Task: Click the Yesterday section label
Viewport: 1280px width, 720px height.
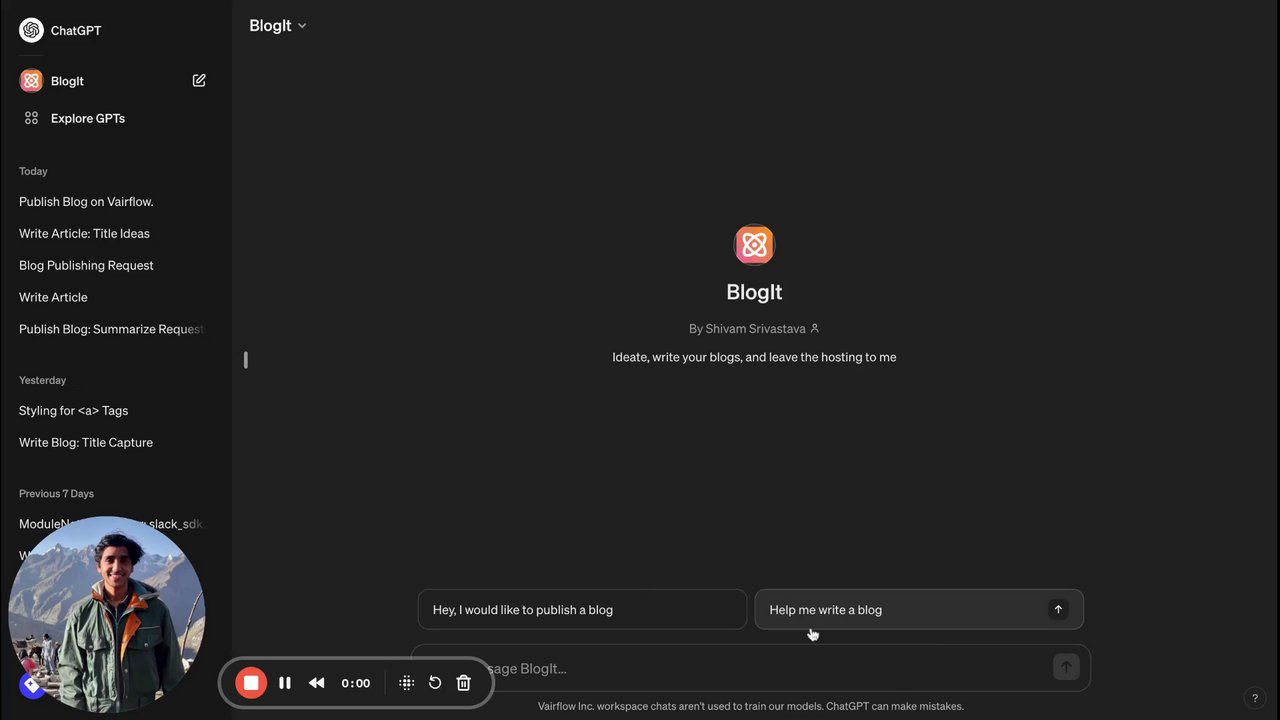Action: [x=42, y=380]
